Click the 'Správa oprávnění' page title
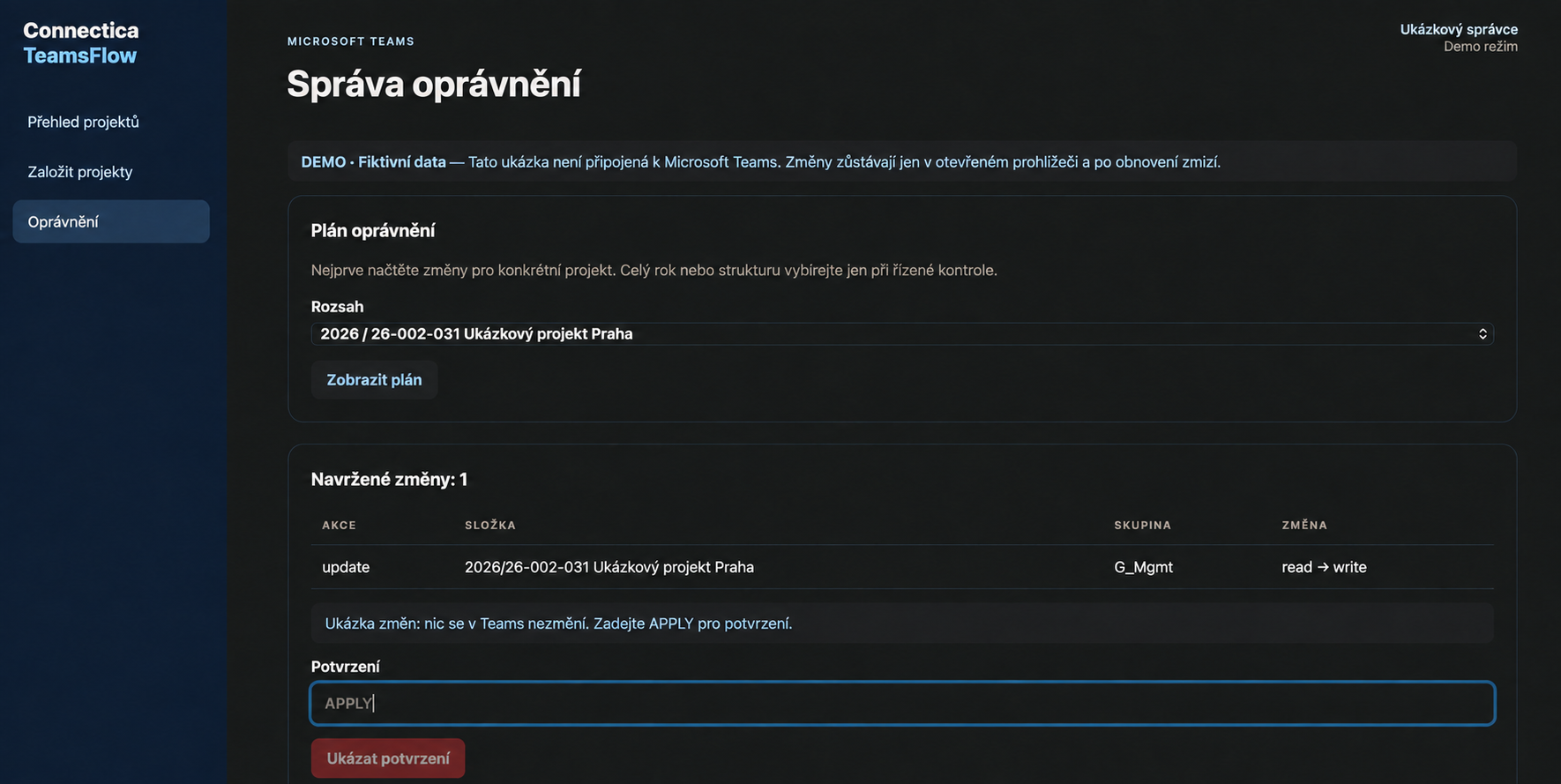Image resolution: width=1561 pixels, height=784 pixels. [434, 84]
